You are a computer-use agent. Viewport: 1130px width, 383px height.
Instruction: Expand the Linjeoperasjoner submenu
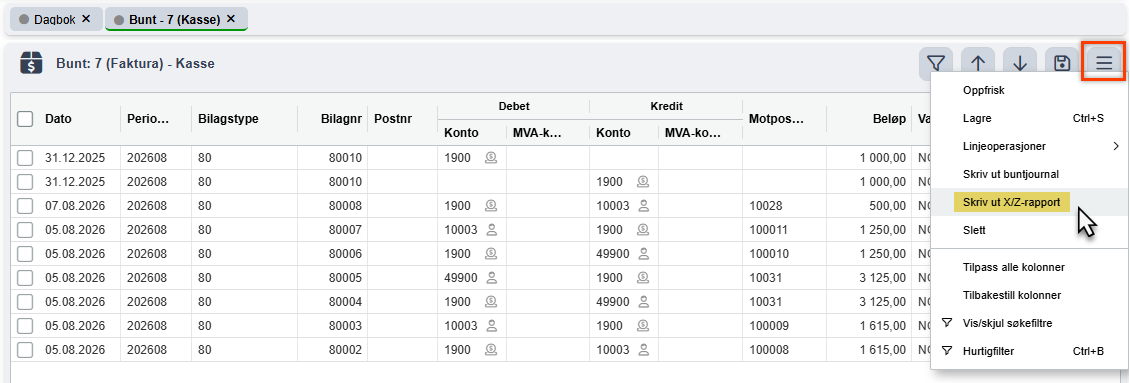1029,146
